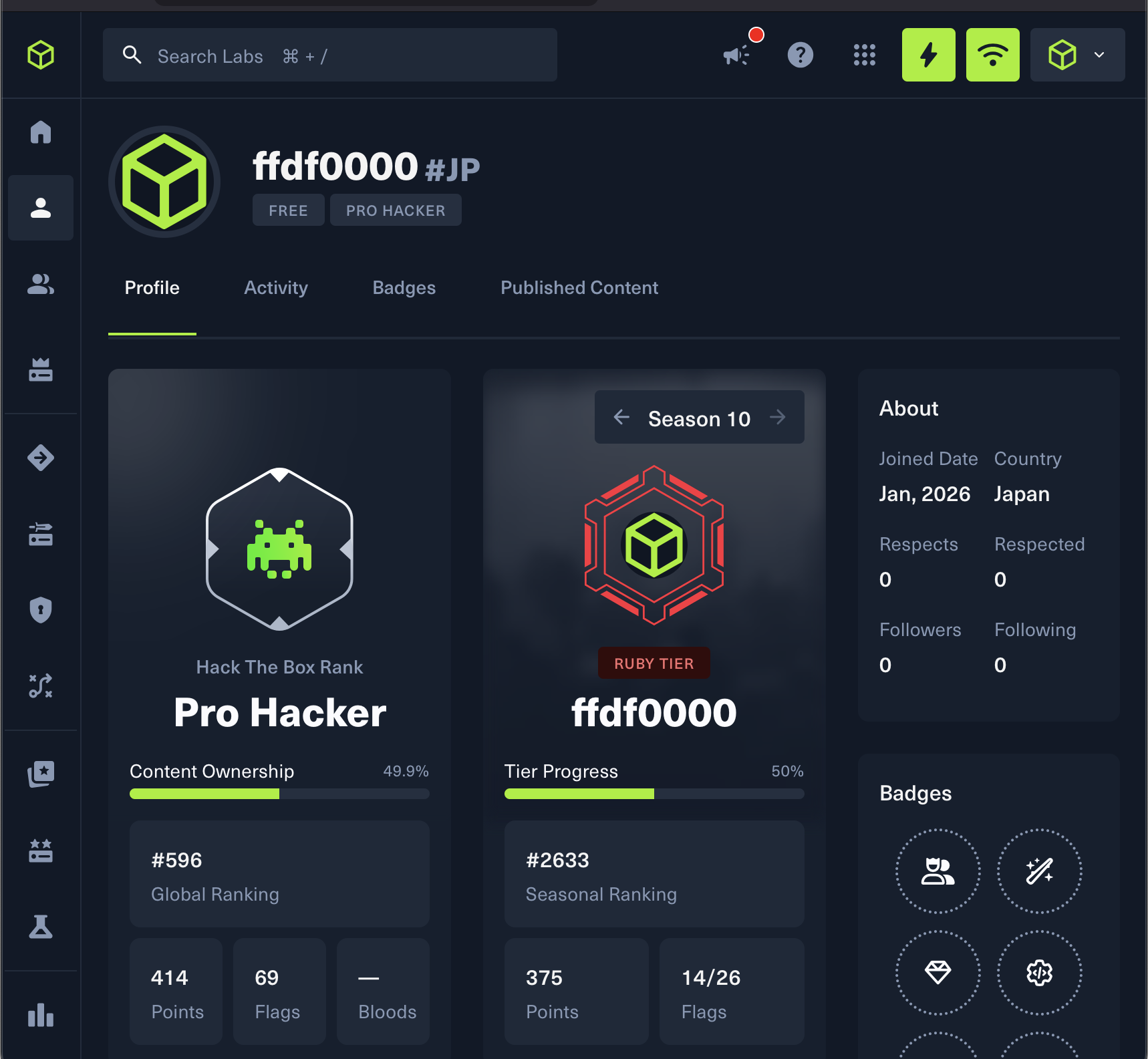Click the PRO HACKER tag
Image resolution: width=1148 pixels, height=1059 pixels.
pos(396,210)
